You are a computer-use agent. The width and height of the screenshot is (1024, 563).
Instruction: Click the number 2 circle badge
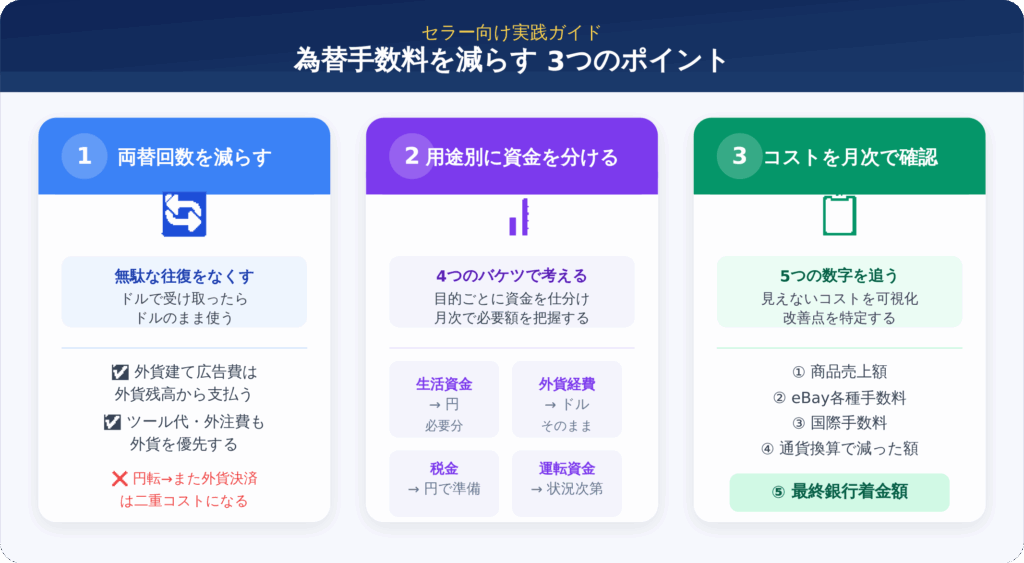[x=411, y=156]
